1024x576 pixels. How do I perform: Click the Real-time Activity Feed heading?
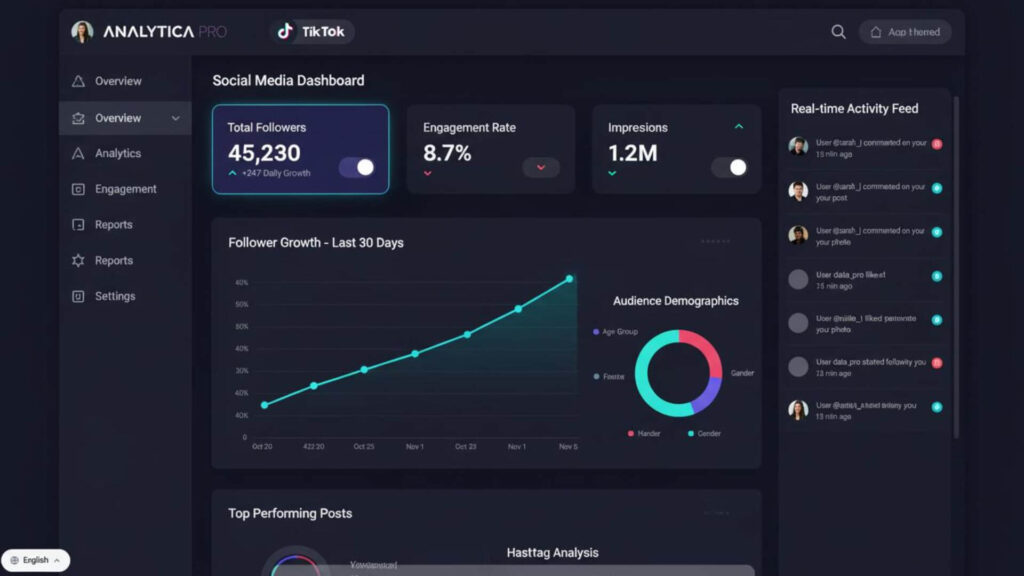pyautogui.click(x=854, y=108)
